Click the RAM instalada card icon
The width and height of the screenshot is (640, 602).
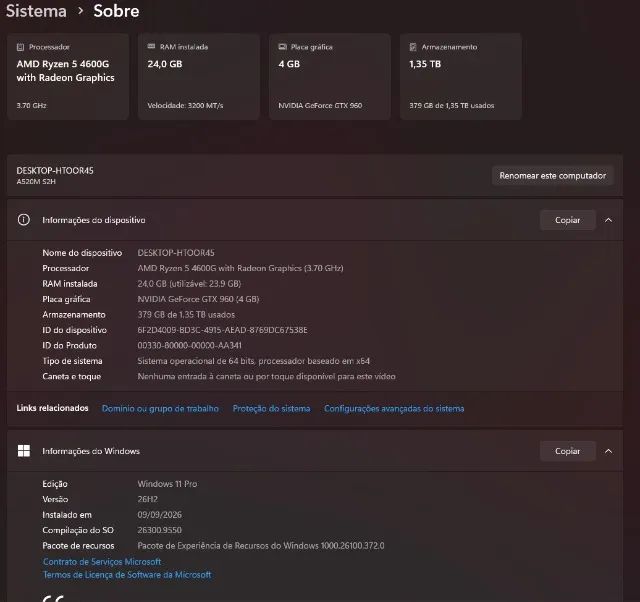tap(151, 47)
